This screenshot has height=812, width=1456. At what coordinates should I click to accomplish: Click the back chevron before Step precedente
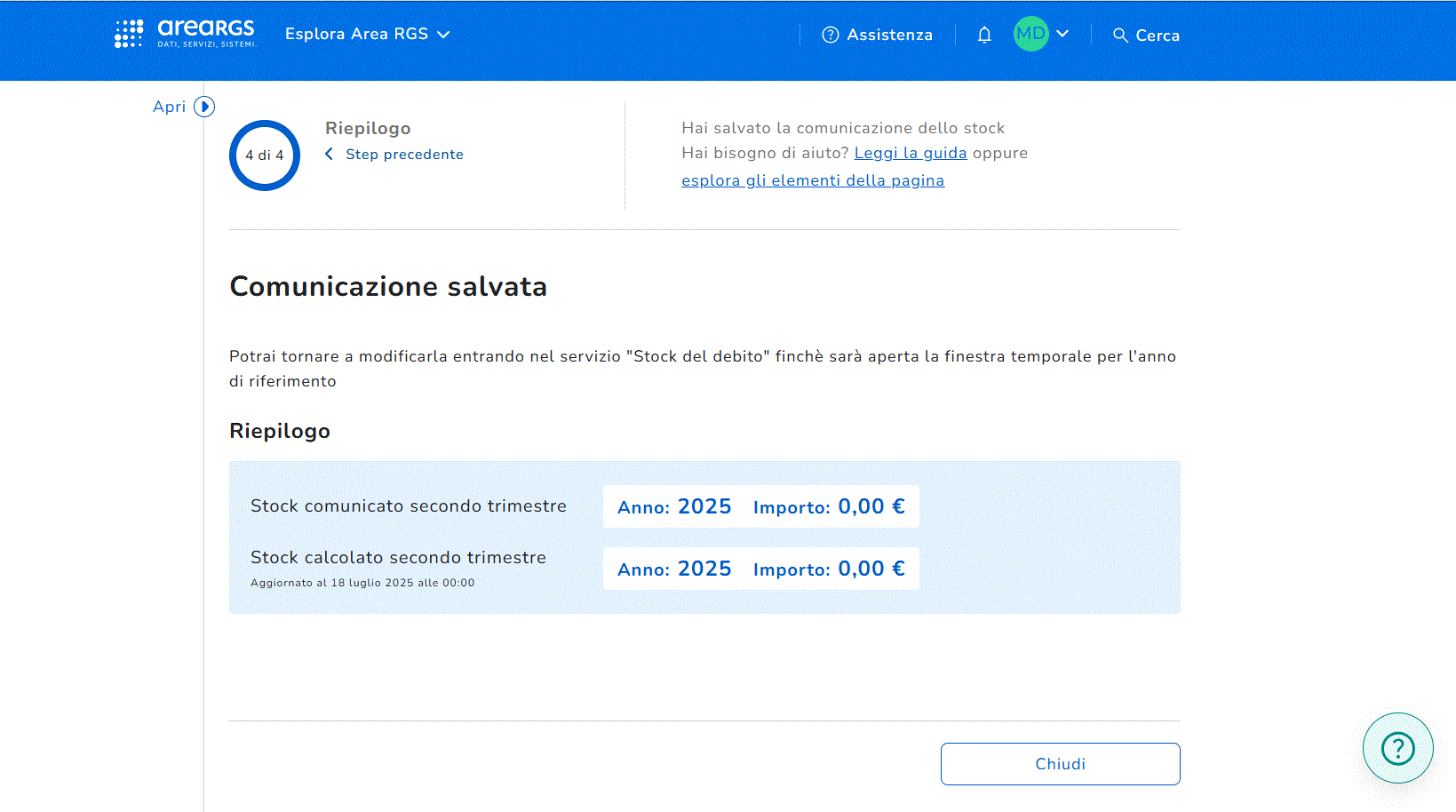[330, 155]
